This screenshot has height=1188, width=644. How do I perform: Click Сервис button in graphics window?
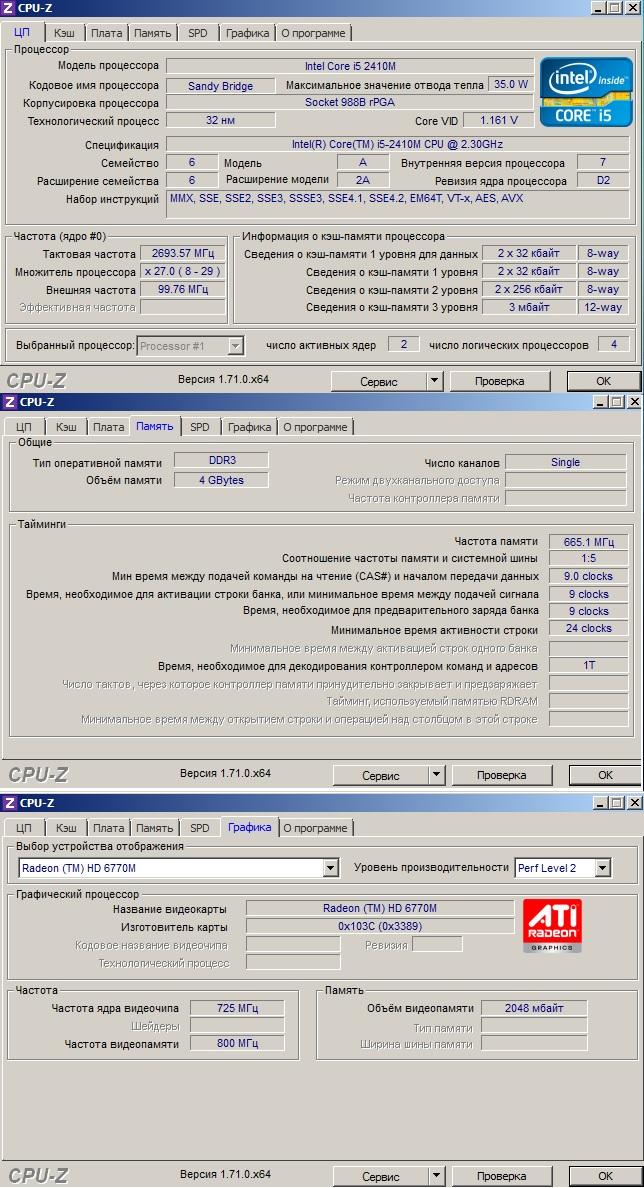pos(381,1176)
